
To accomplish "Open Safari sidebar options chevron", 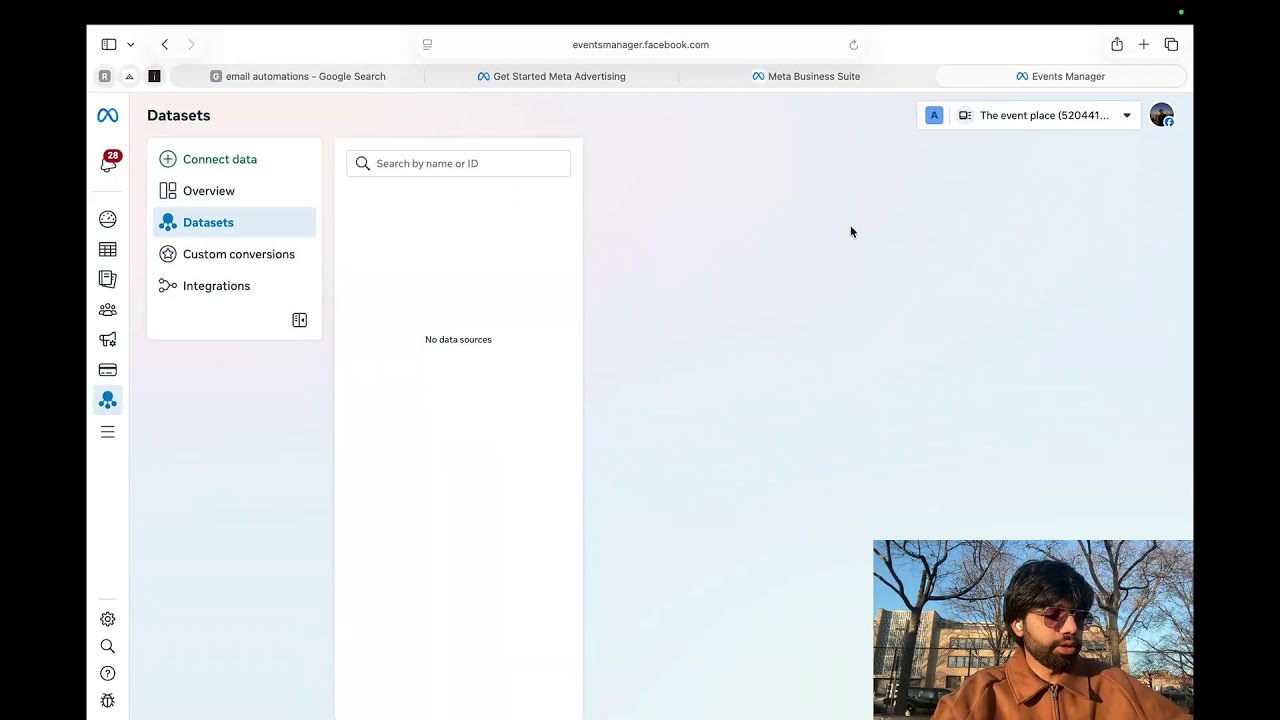I will 130,45.
